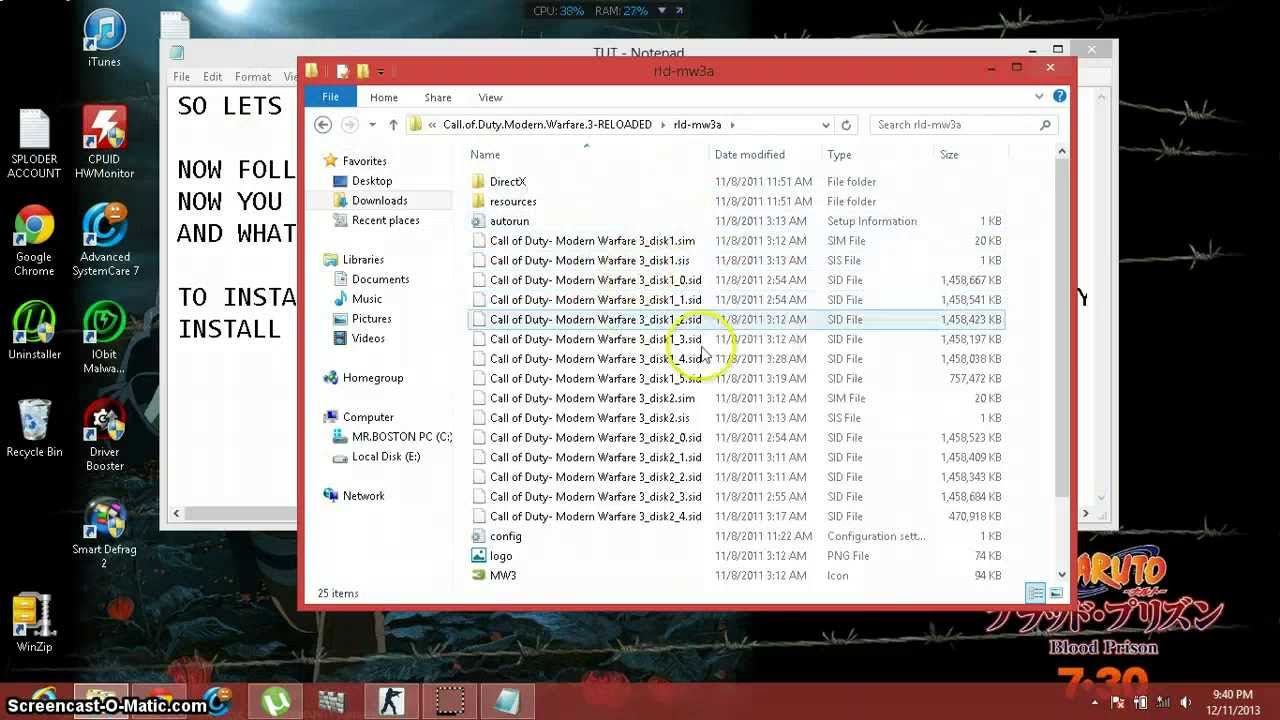Open the Home ribbon tab

click(x=384, y=97)
